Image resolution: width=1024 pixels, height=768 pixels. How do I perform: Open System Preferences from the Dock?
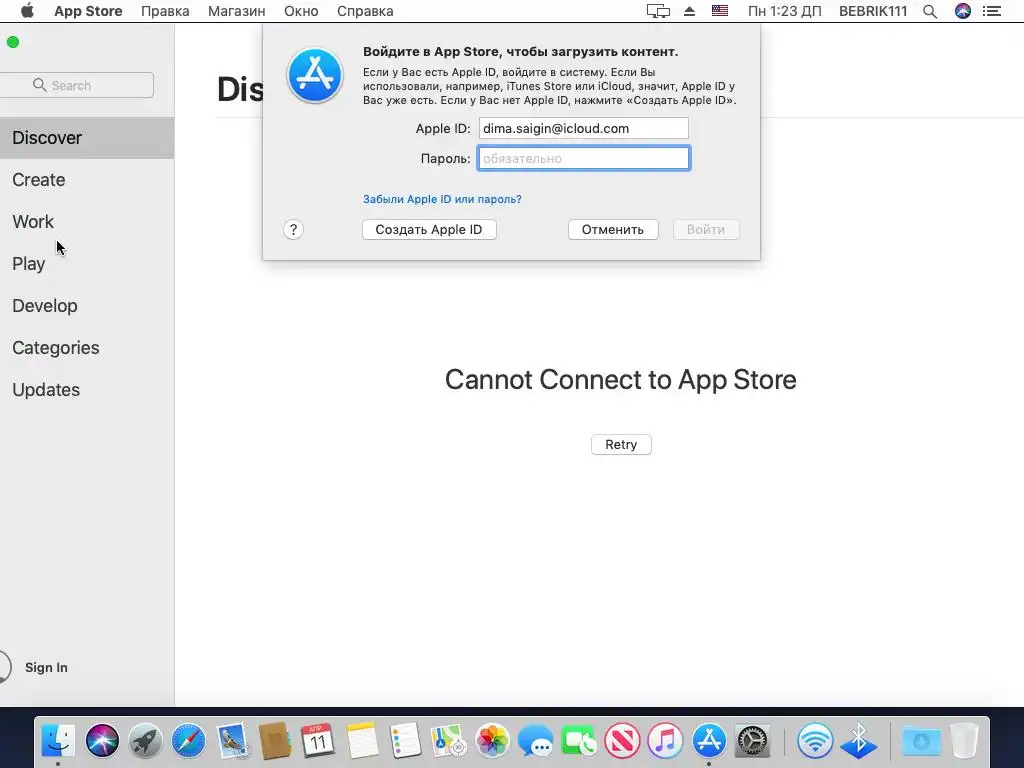pos(752,741)
